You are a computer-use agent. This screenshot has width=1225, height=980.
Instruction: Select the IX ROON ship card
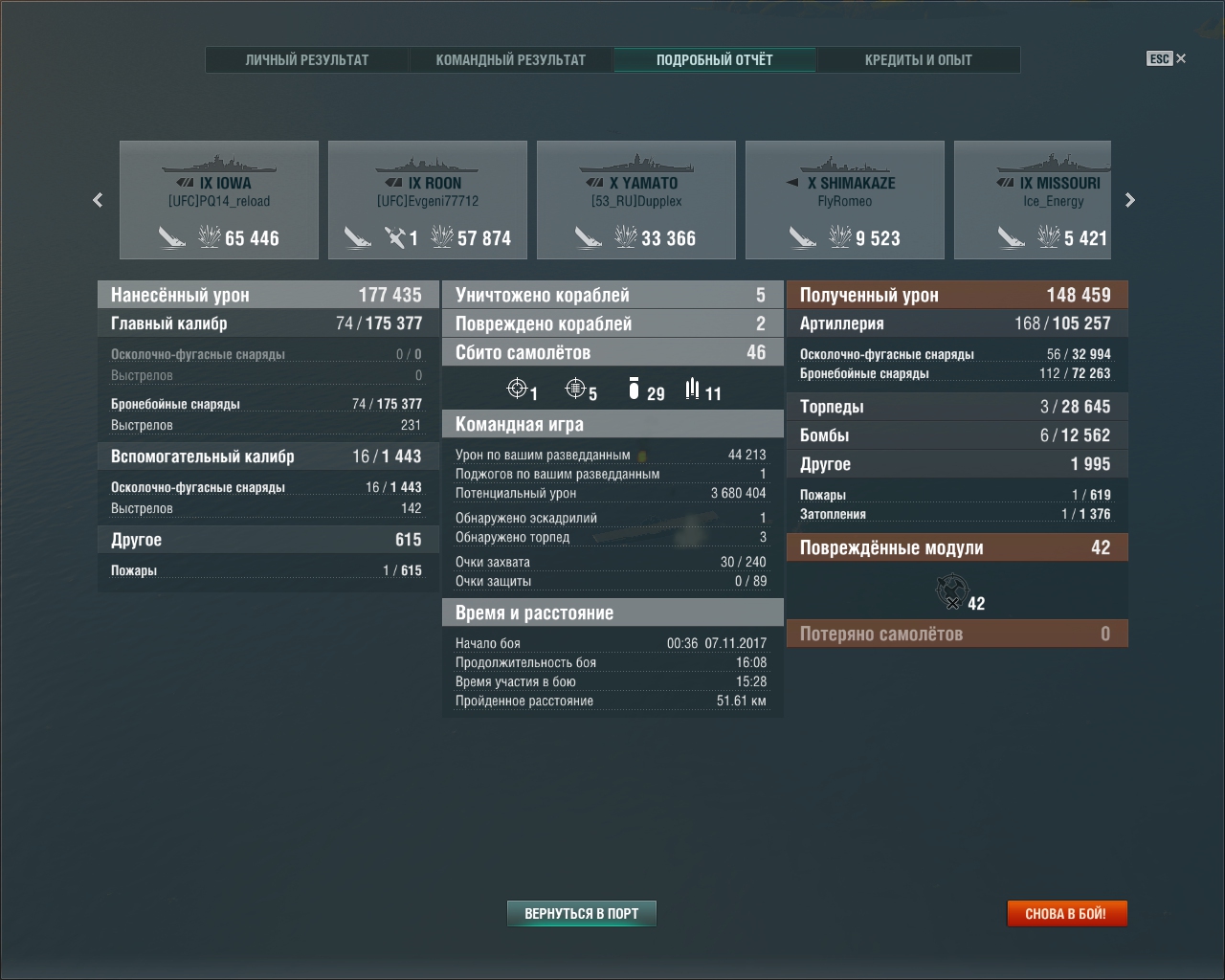(x=428, y=200)
